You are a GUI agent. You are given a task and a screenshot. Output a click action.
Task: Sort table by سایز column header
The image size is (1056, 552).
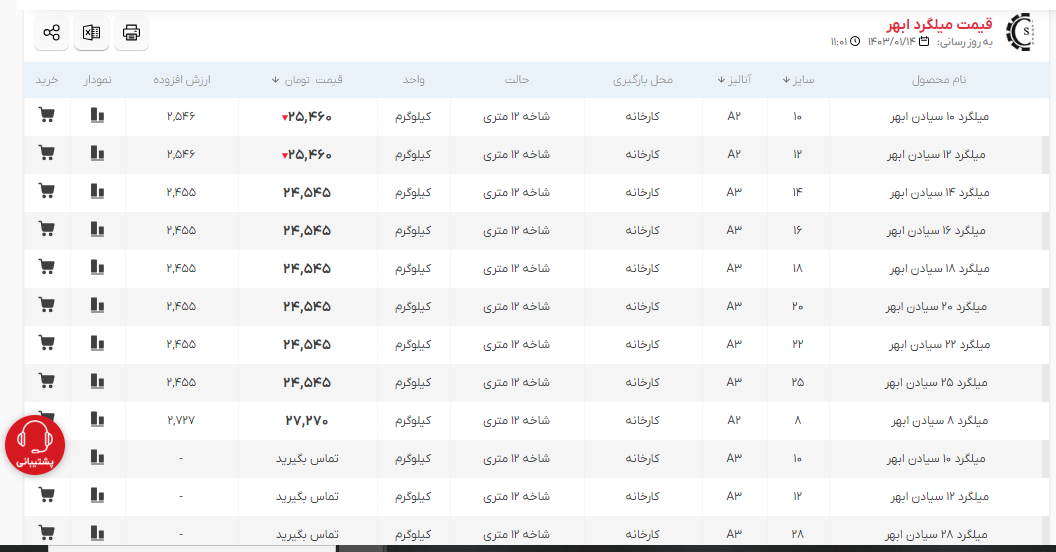799,80
